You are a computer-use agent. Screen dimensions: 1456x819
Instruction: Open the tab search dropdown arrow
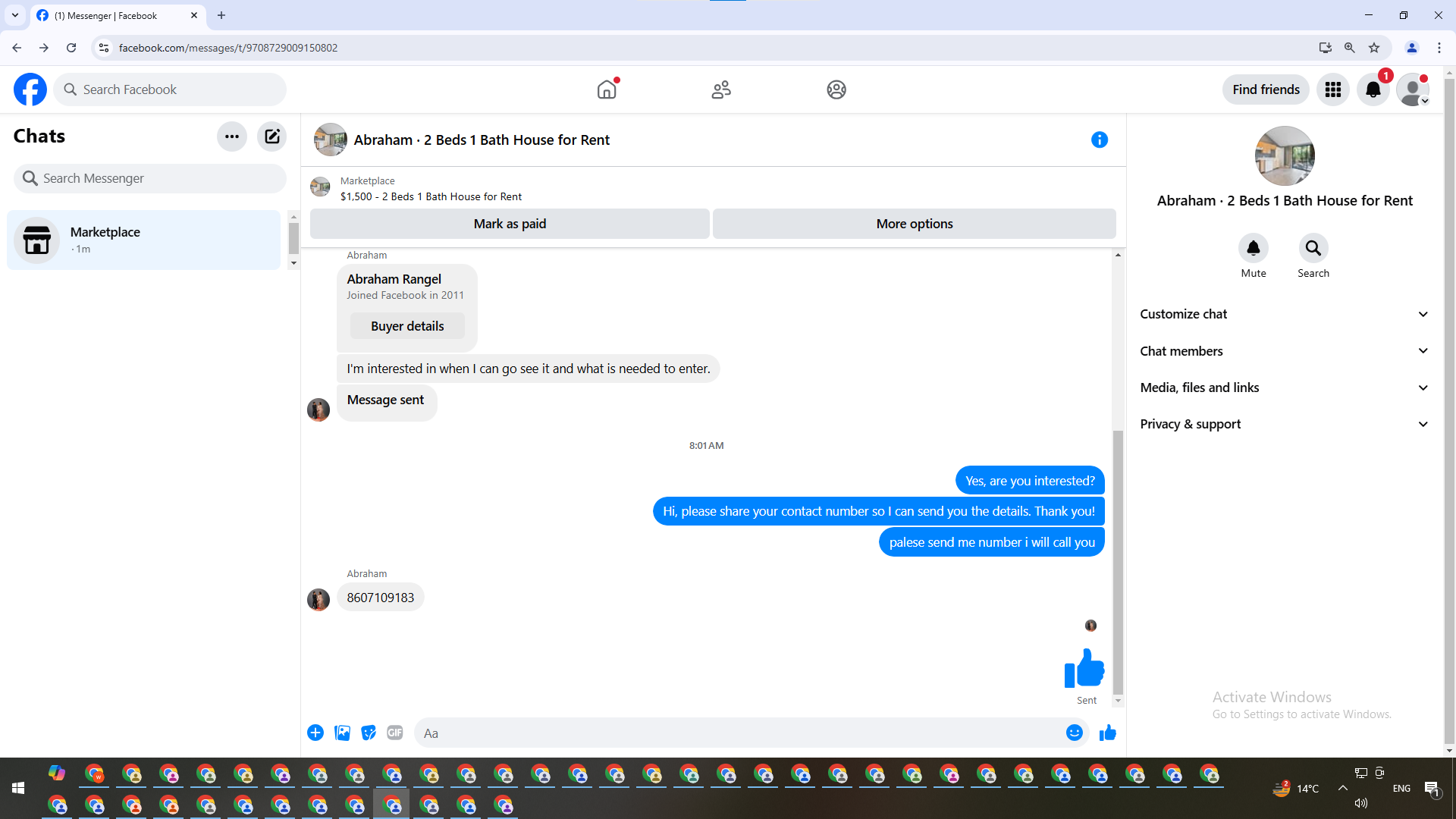click(x=15, y=15)
